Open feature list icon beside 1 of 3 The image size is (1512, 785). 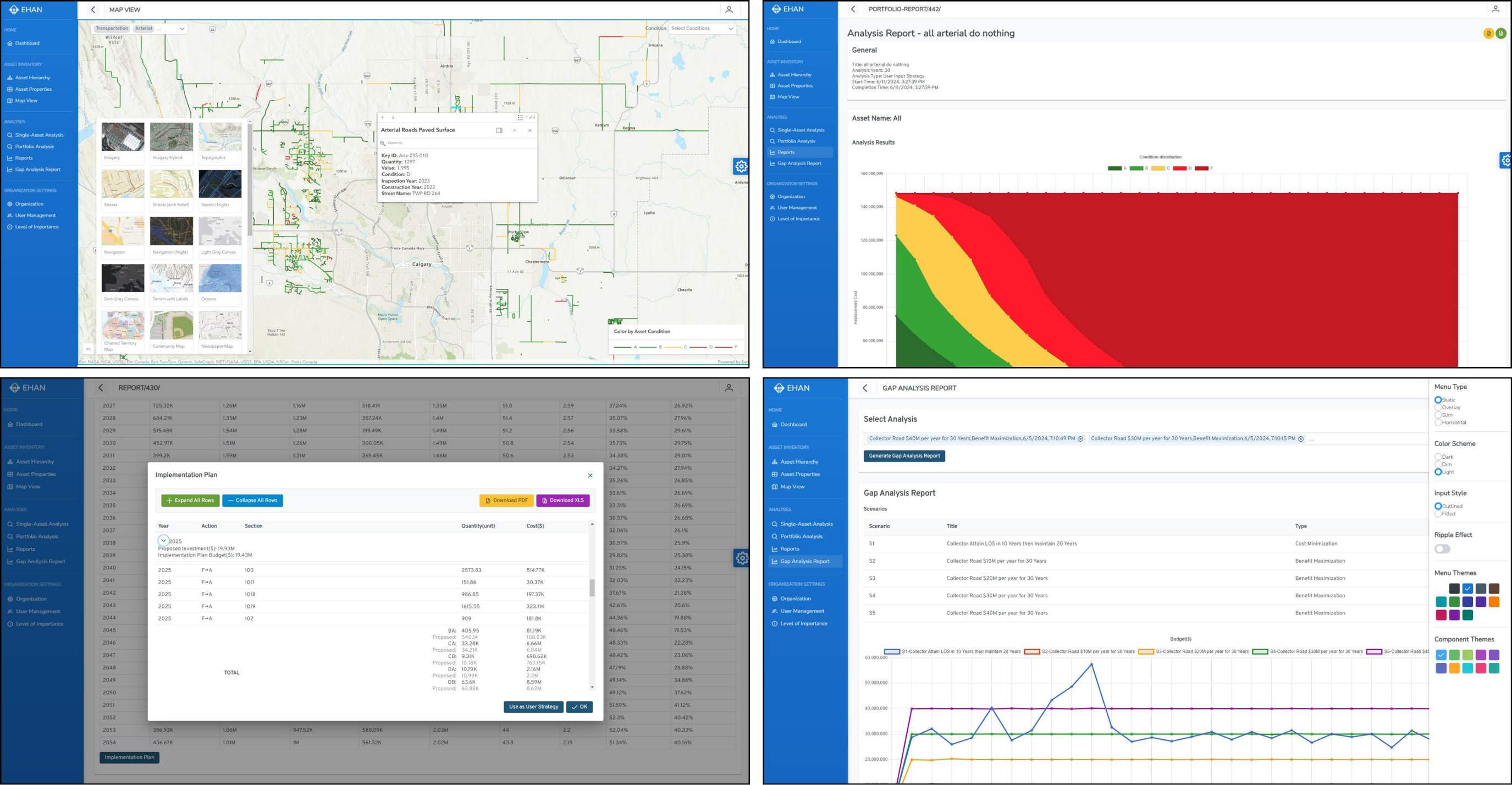(520, 117)
